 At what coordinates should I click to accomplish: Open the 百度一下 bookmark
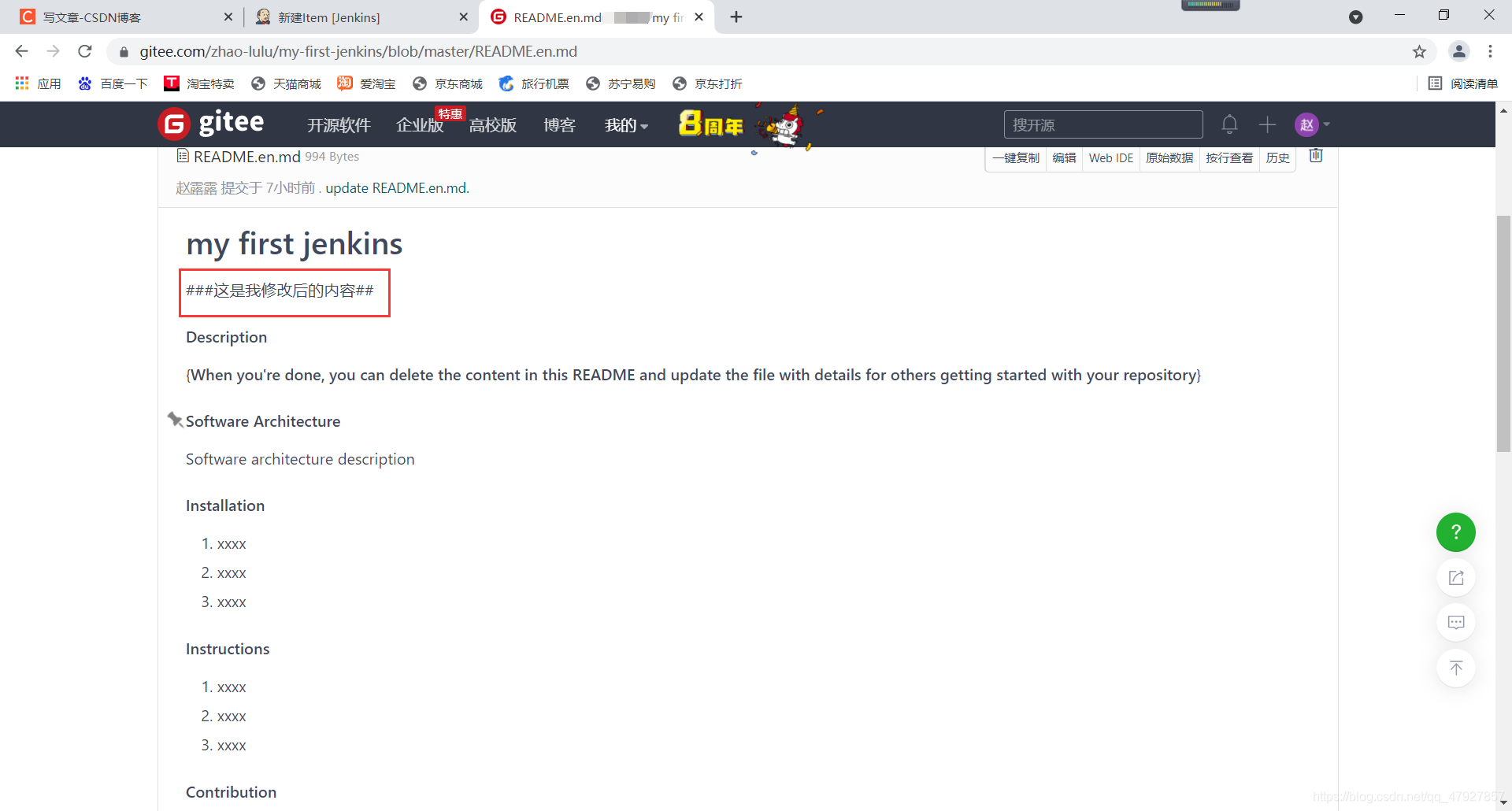(113, 83)
